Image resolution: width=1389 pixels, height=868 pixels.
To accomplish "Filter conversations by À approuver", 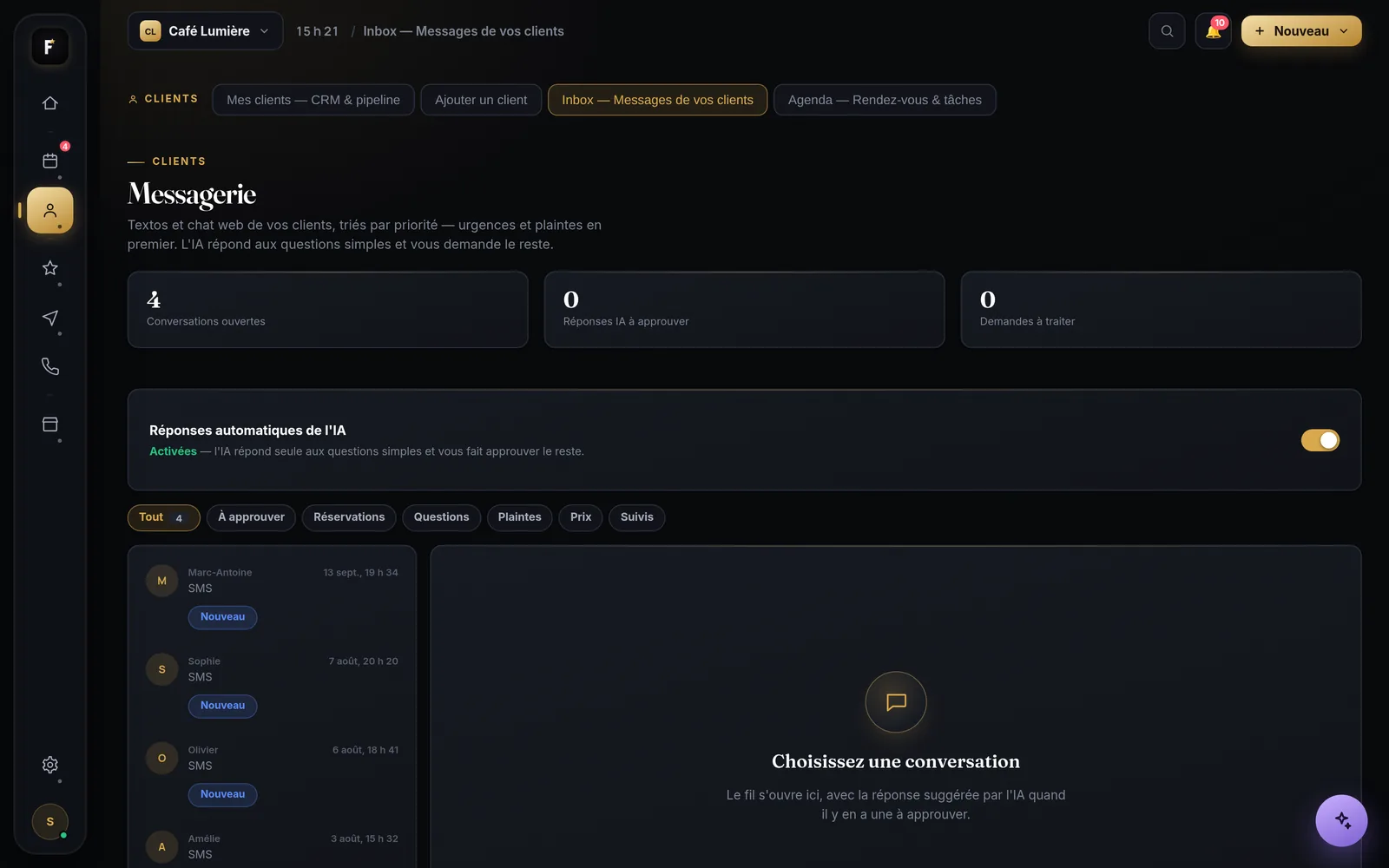I will point(251,517).
